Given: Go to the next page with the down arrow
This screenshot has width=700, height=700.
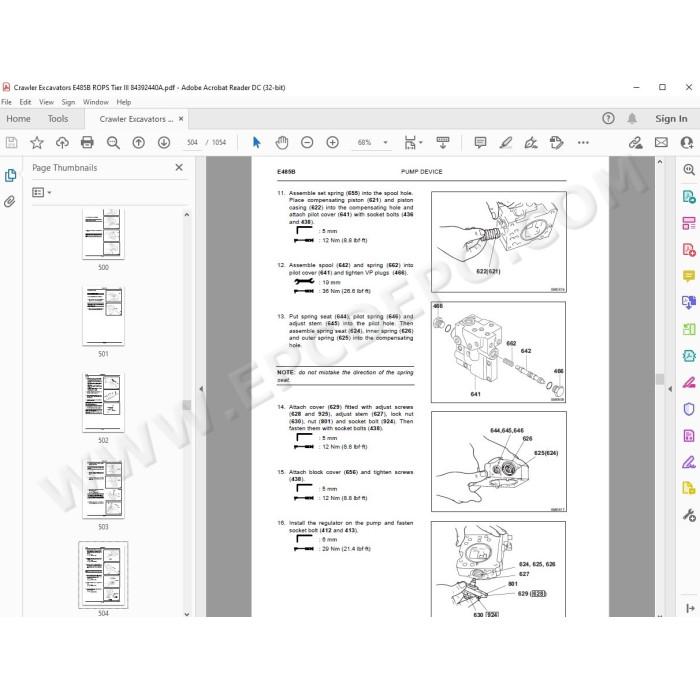Looking at the screenshot, I should coord(164,142).
